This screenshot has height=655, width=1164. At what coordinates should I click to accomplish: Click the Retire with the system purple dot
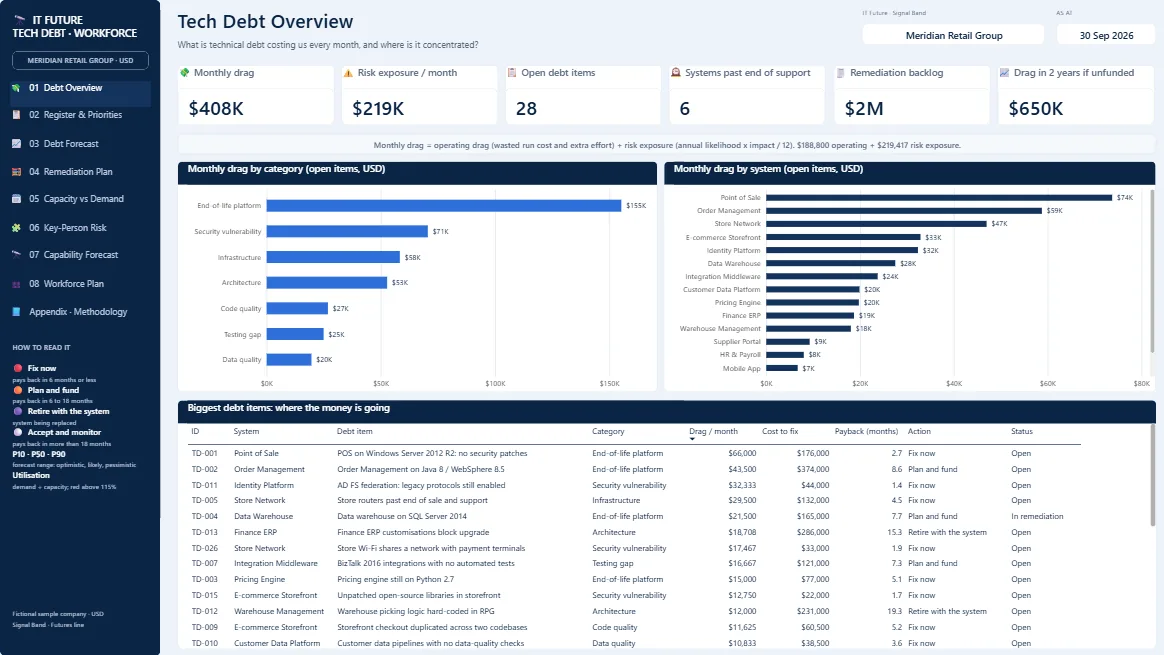[x=18, y=411]
